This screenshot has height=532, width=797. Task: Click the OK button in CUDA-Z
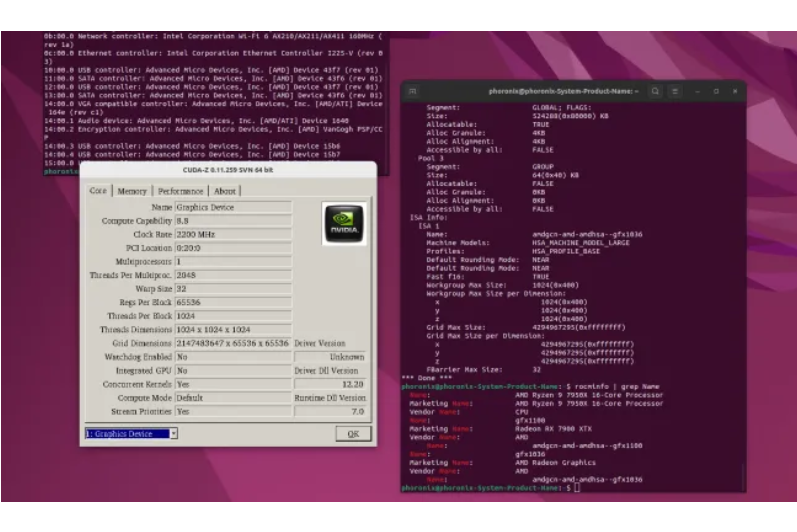tap(353, 433)
